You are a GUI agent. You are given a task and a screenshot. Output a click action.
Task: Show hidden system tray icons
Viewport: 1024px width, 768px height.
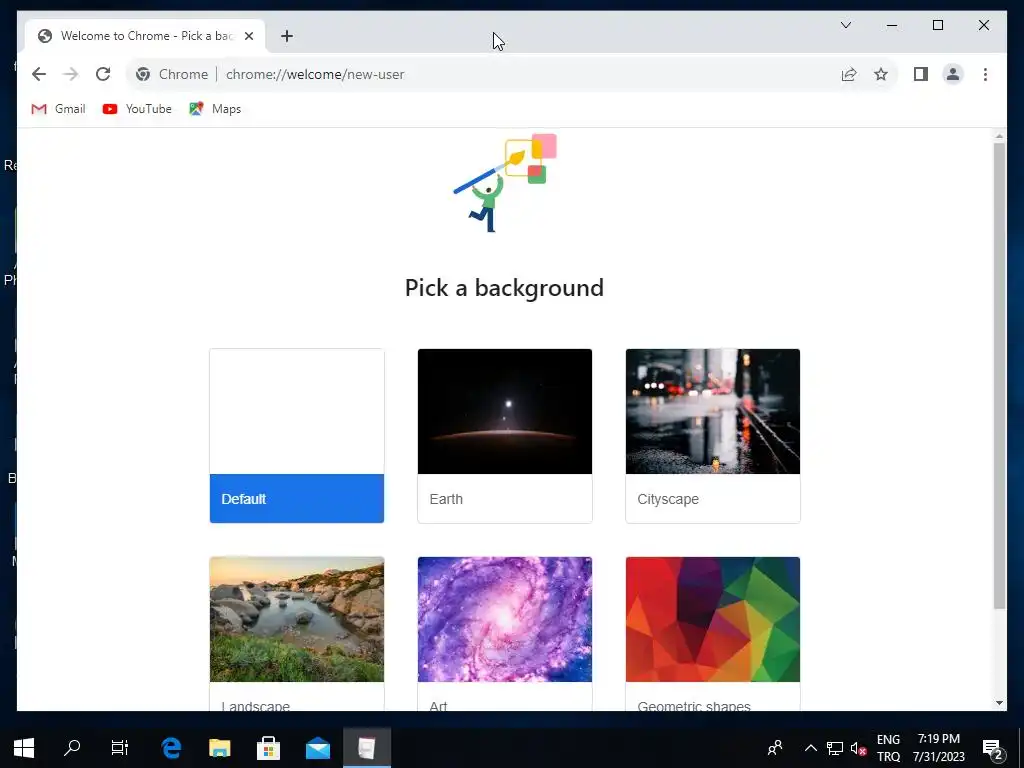click(x=810, y=748)
